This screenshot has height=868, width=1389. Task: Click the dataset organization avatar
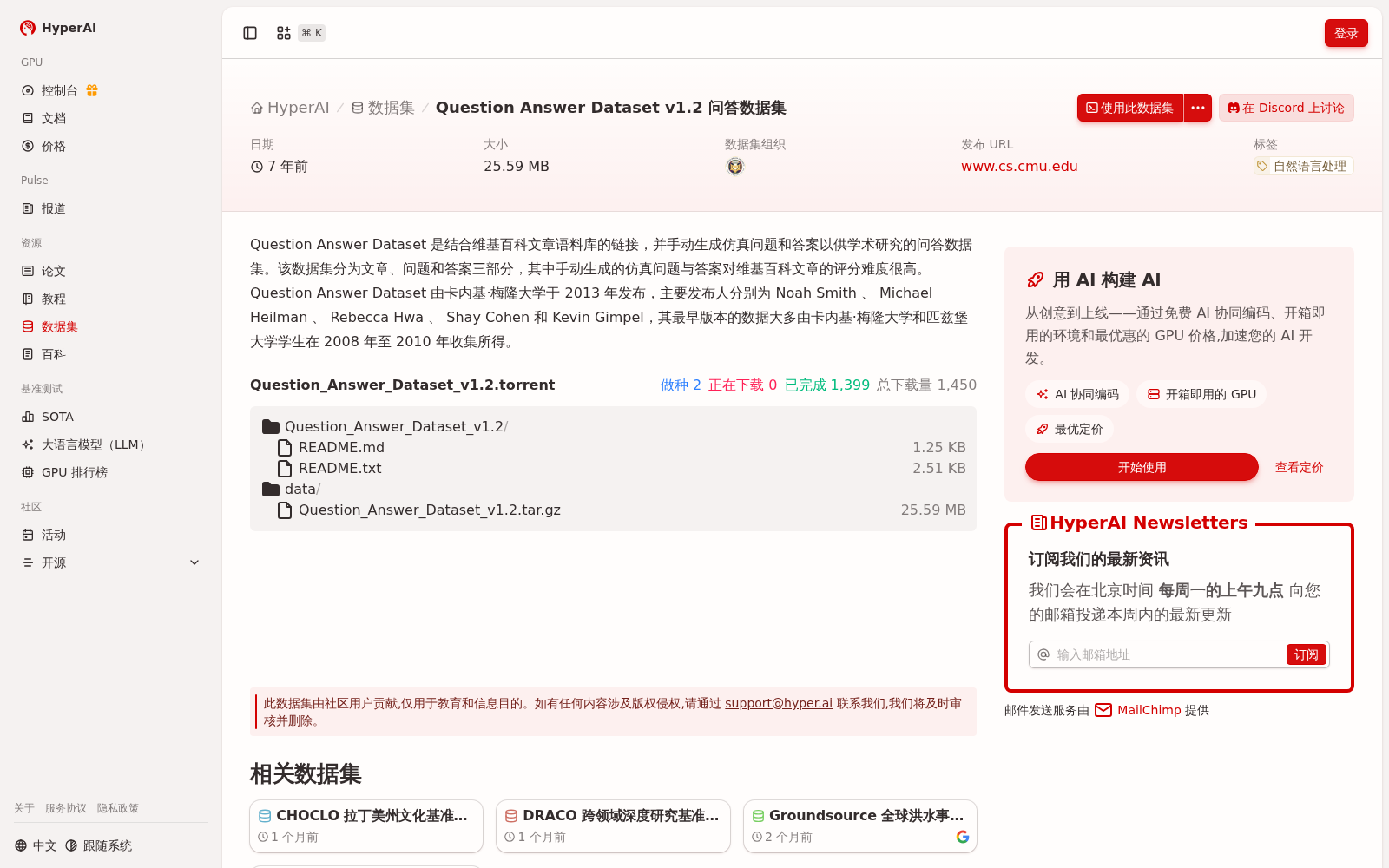pos(735,167)
